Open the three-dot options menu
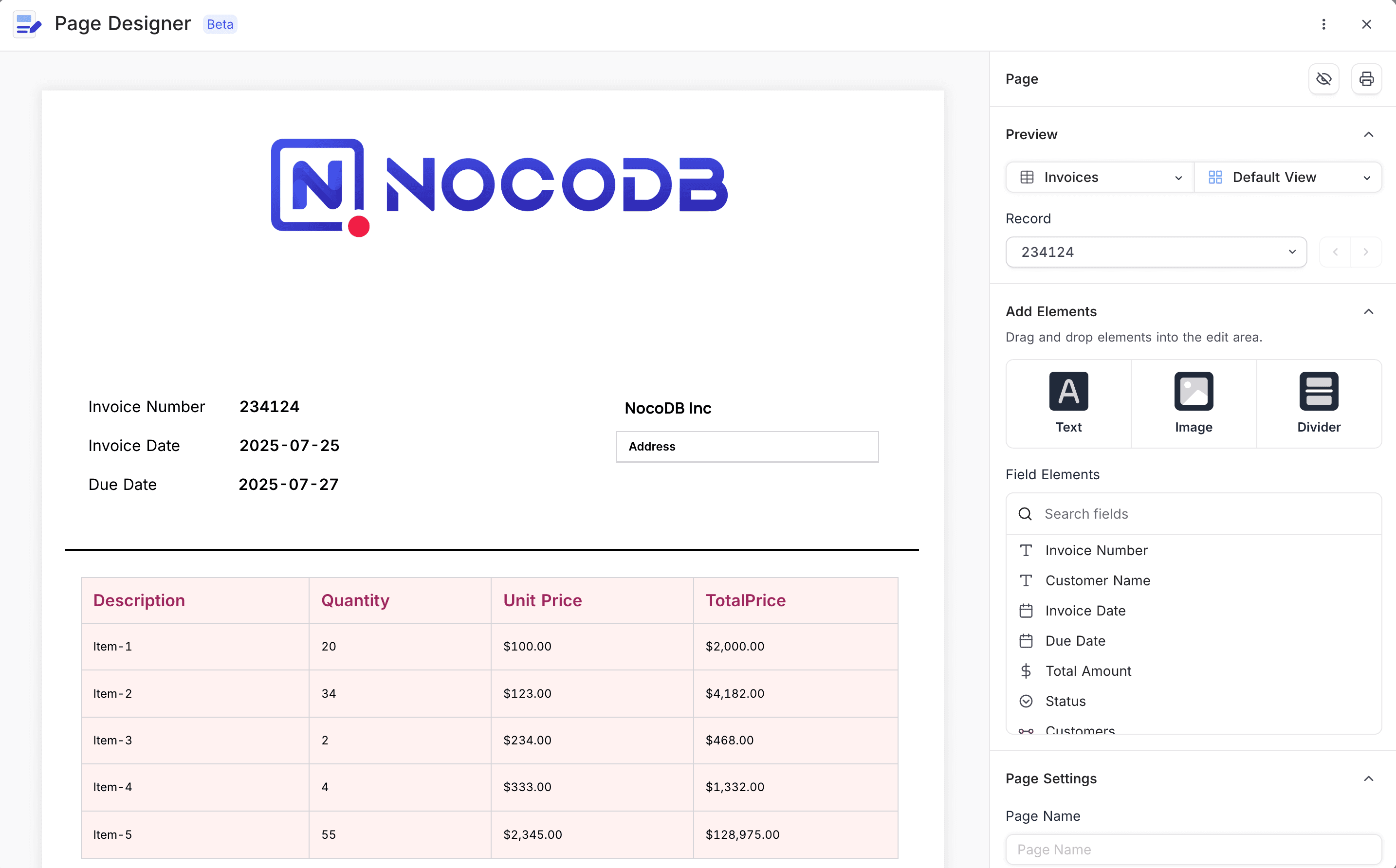Viewport: 1396px width, 868px height. [x=1323, y=24]
